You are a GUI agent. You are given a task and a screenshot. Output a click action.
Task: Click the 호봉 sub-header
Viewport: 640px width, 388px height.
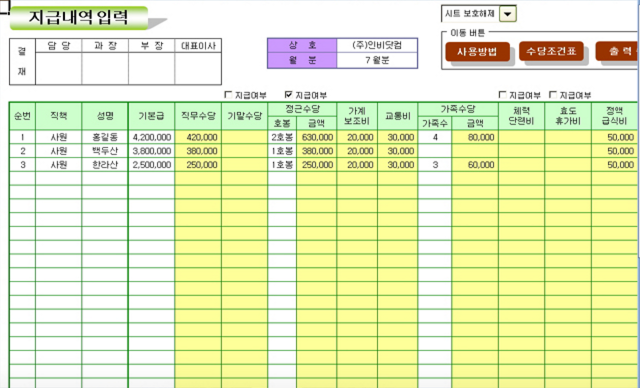282,123
